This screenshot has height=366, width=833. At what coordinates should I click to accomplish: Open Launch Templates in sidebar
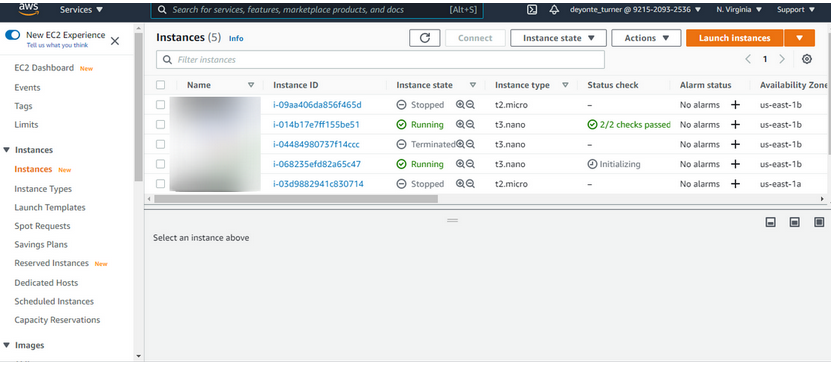[50, 207]
